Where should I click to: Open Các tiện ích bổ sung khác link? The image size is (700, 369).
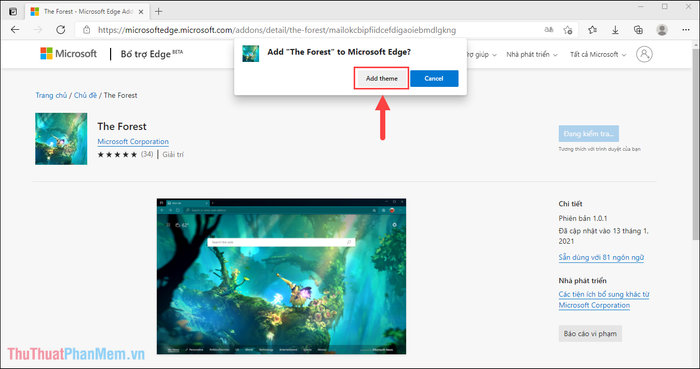coord(604,300)
